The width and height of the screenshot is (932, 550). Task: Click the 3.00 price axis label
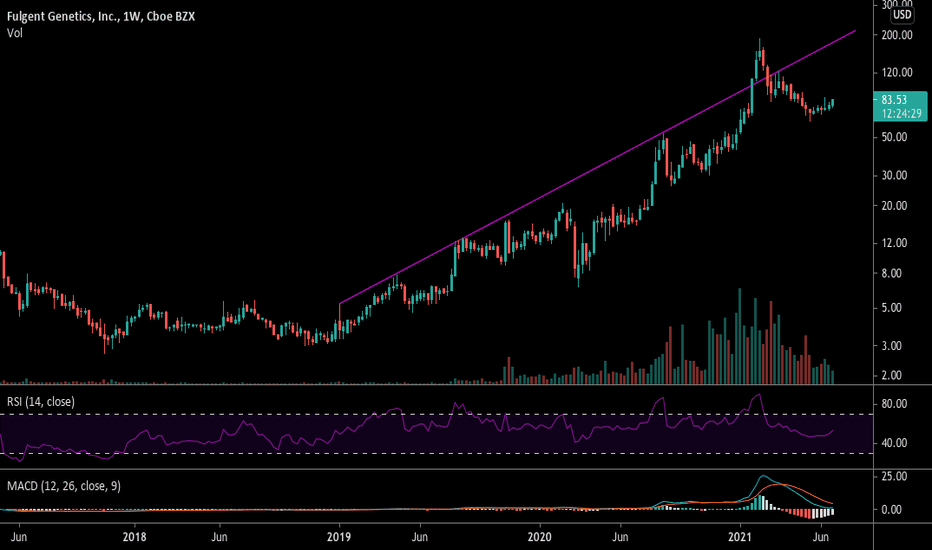[892, 346]
